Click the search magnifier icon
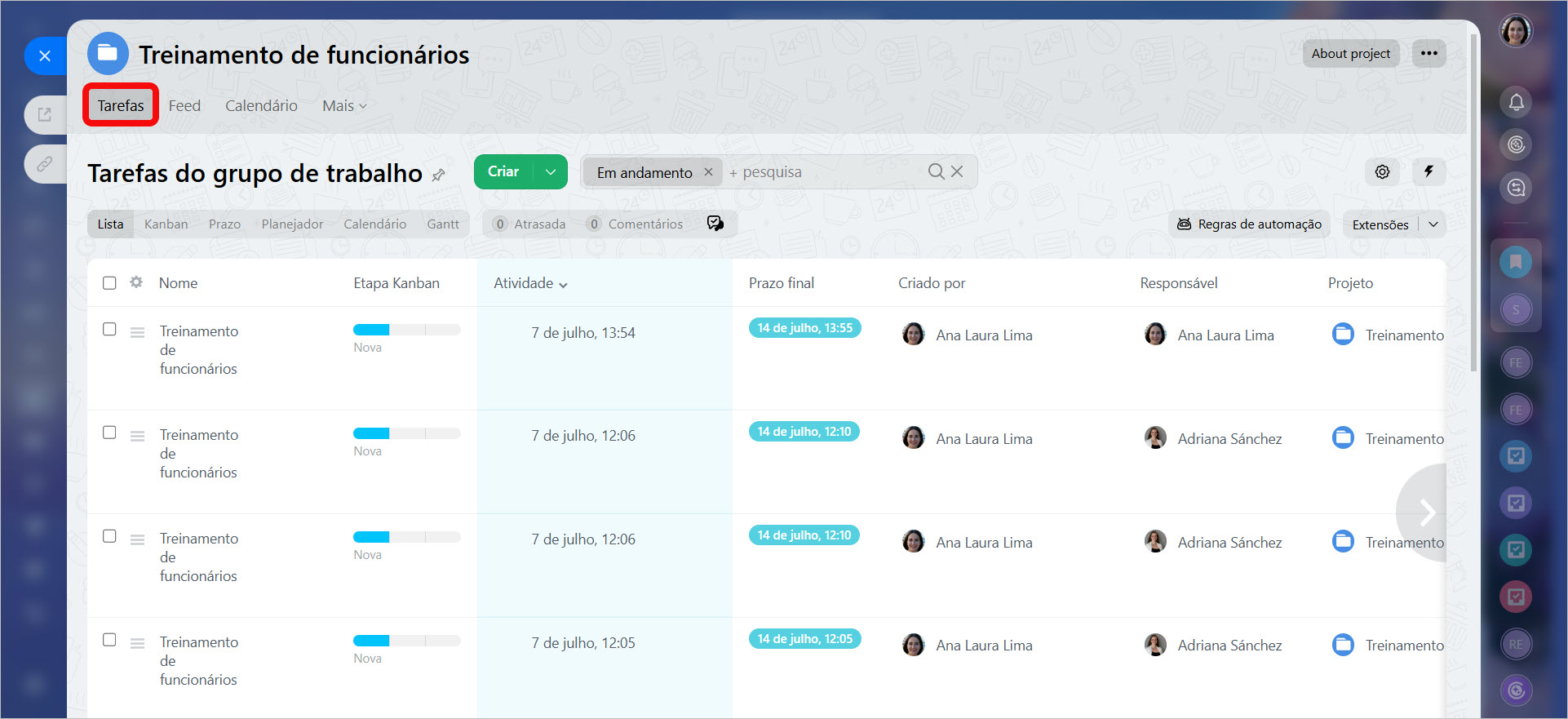Image resolution: width=1568 pixels, height=719 pixels. coord(937,171)
